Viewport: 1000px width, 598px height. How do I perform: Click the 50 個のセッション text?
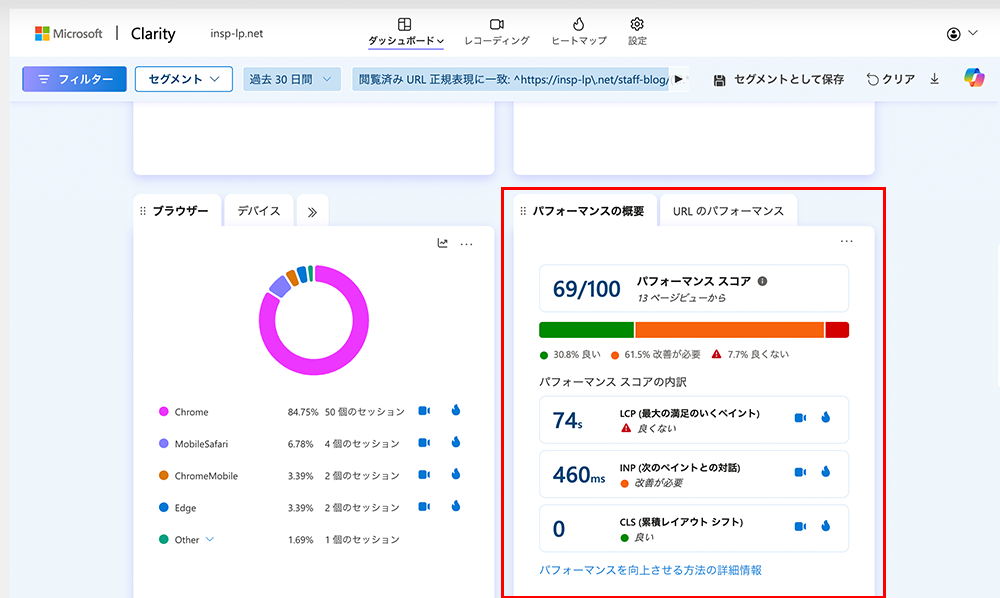pyautogui.click(x=365, y=412)
